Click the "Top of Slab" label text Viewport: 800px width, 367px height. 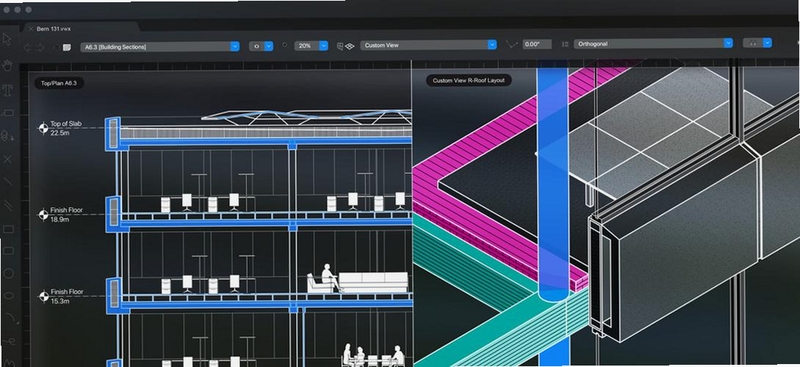tap(66, 124)
